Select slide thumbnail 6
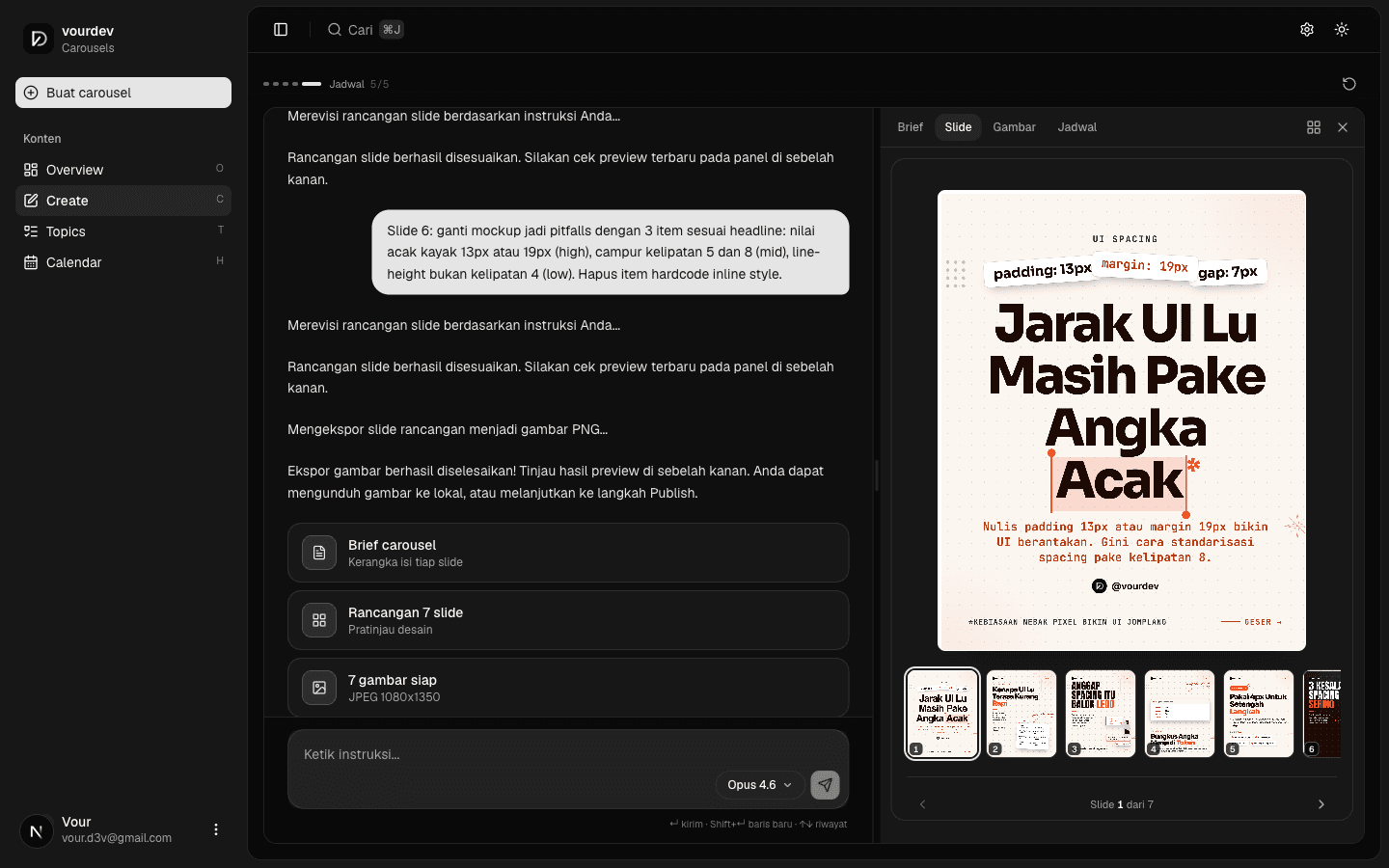 point(1321,714)
